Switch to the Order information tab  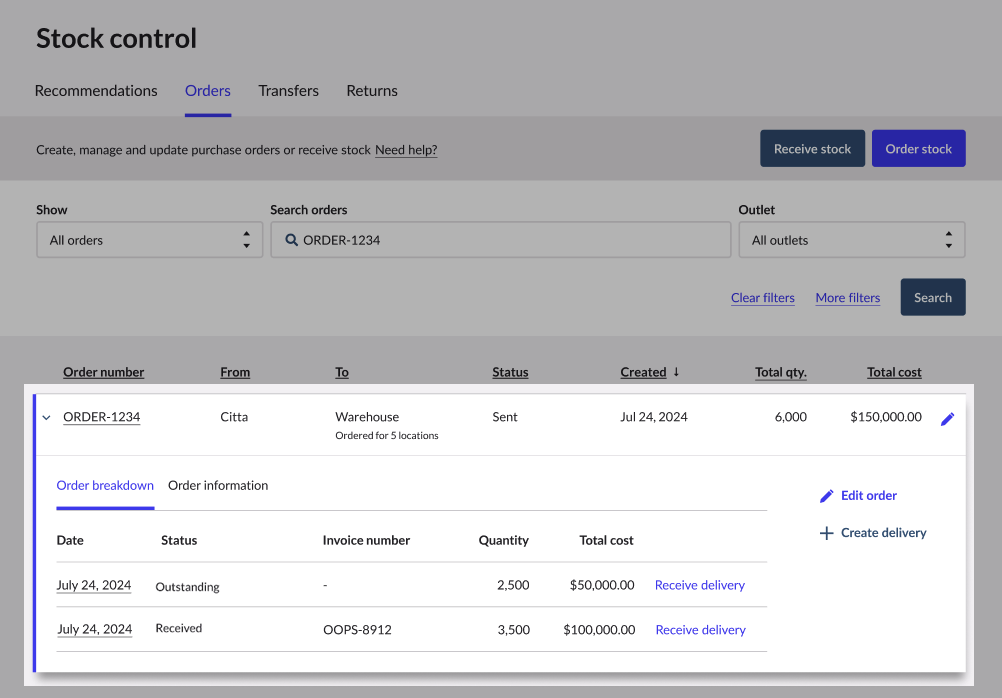coord(218,485)
